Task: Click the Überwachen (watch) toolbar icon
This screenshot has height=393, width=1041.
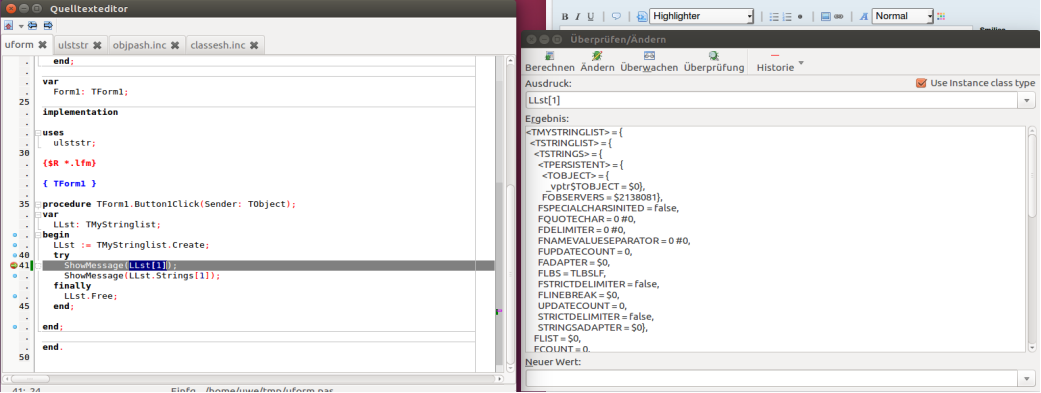Action: coord(649,57)
